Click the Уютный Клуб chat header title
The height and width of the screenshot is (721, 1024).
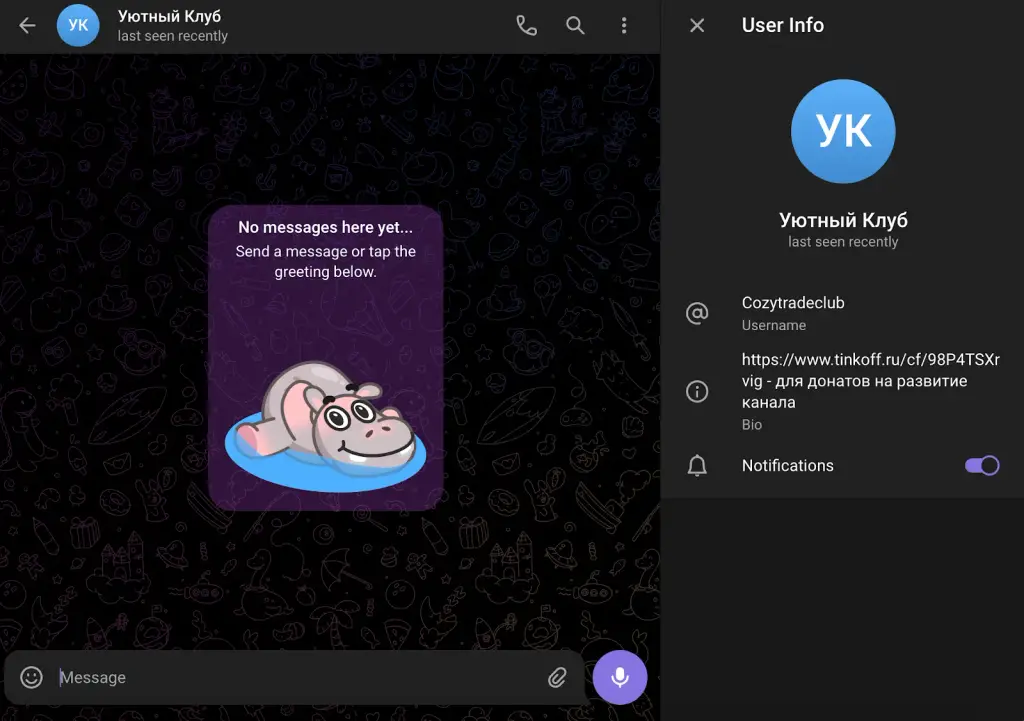[x=169, y=16]
